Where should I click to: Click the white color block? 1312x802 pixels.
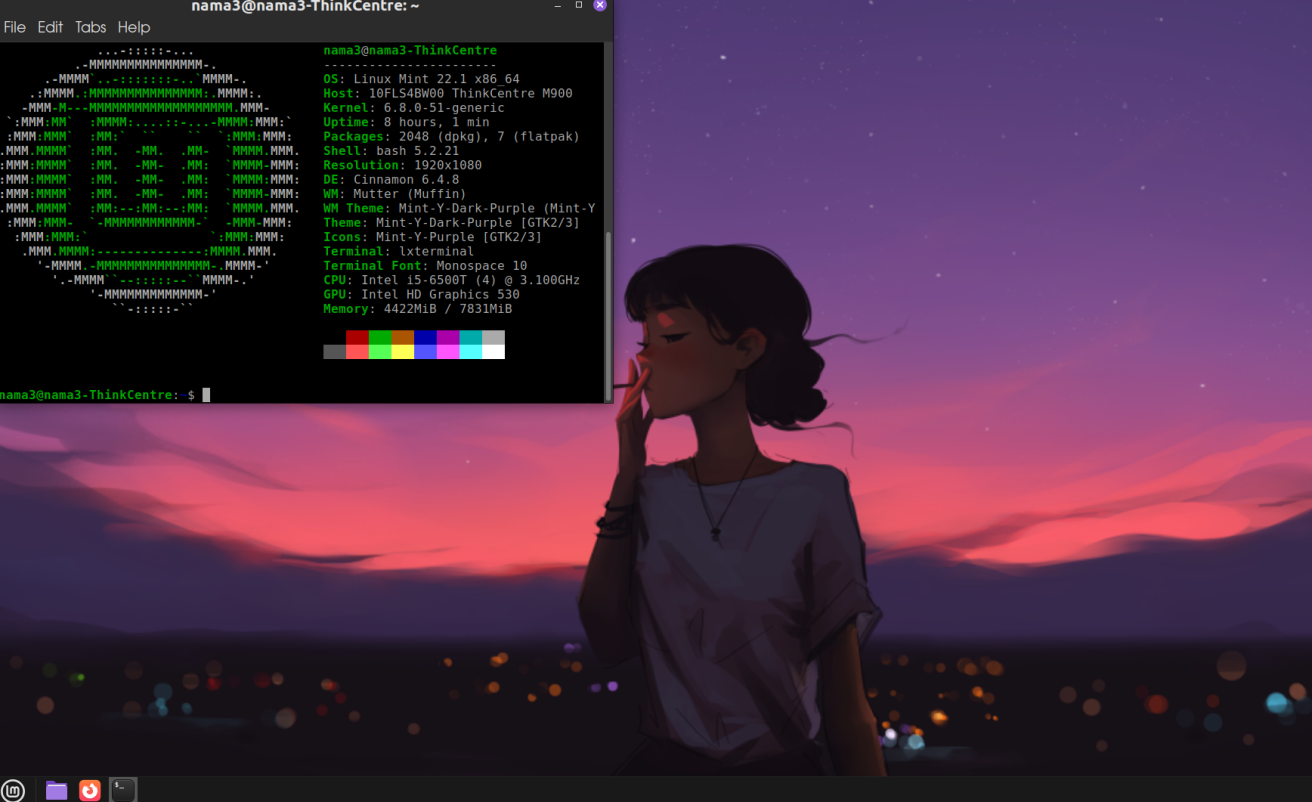pyautogui.click(x=493, y=352)
